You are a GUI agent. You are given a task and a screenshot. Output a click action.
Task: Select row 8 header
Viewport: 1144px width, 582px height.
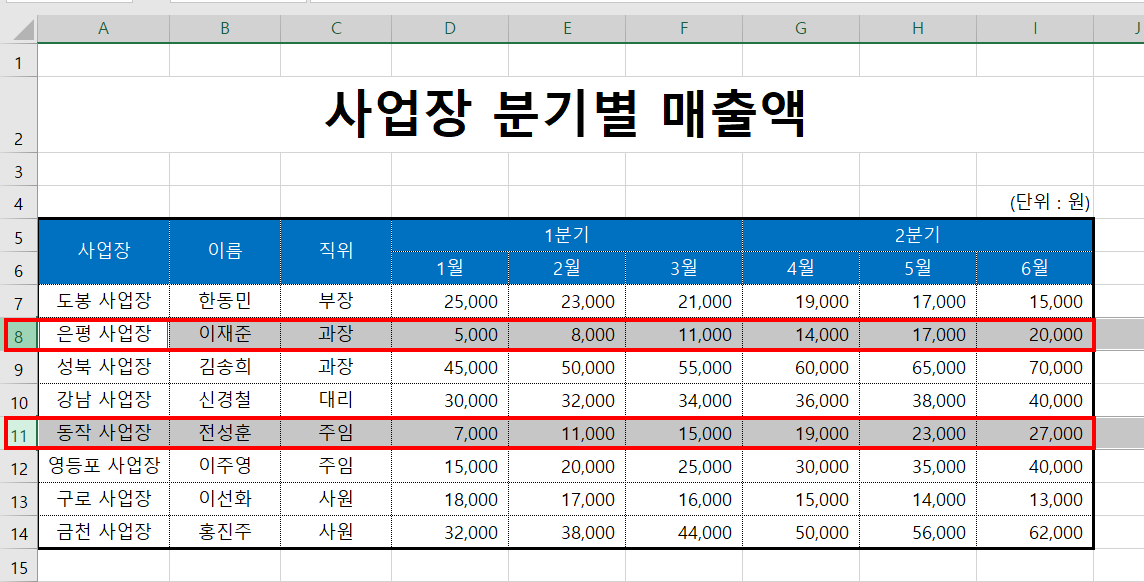[x=18, y=335]
